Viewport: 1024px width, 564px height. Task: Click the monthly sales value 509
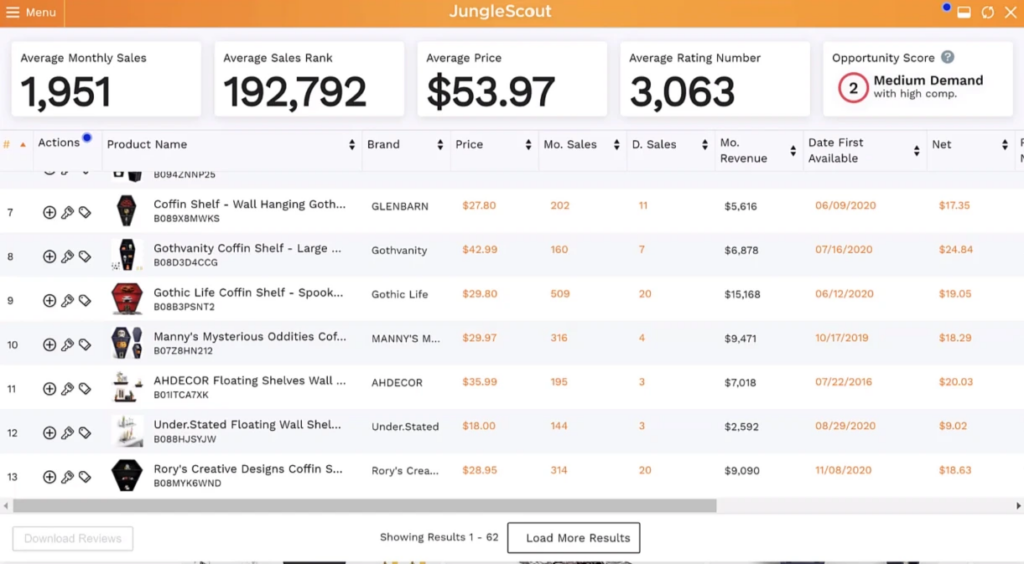tap(560, 294)
